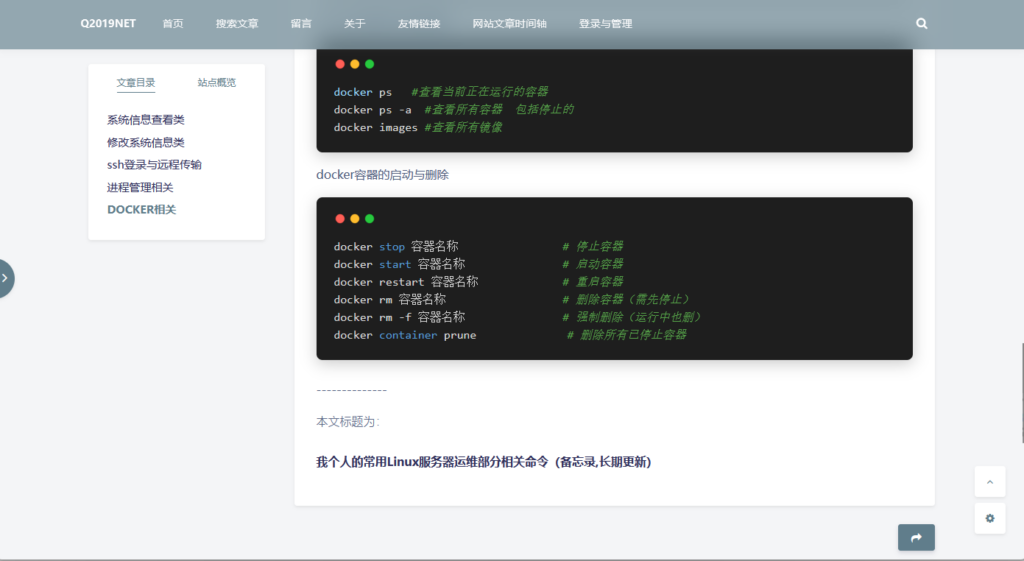1024x561 pixels.
Task: Jump to DOCKER相关 section
Action: [142, 210]
